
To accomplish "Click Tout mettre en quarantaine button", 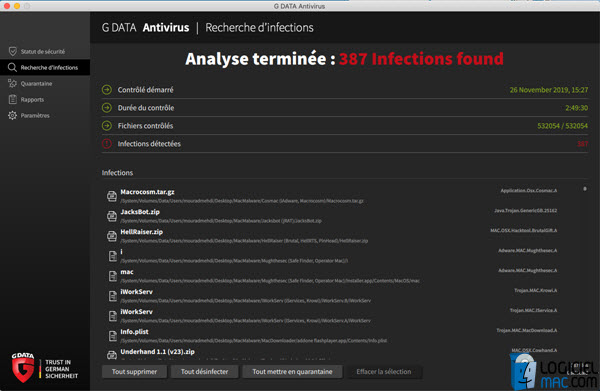I will coord(292,371).
